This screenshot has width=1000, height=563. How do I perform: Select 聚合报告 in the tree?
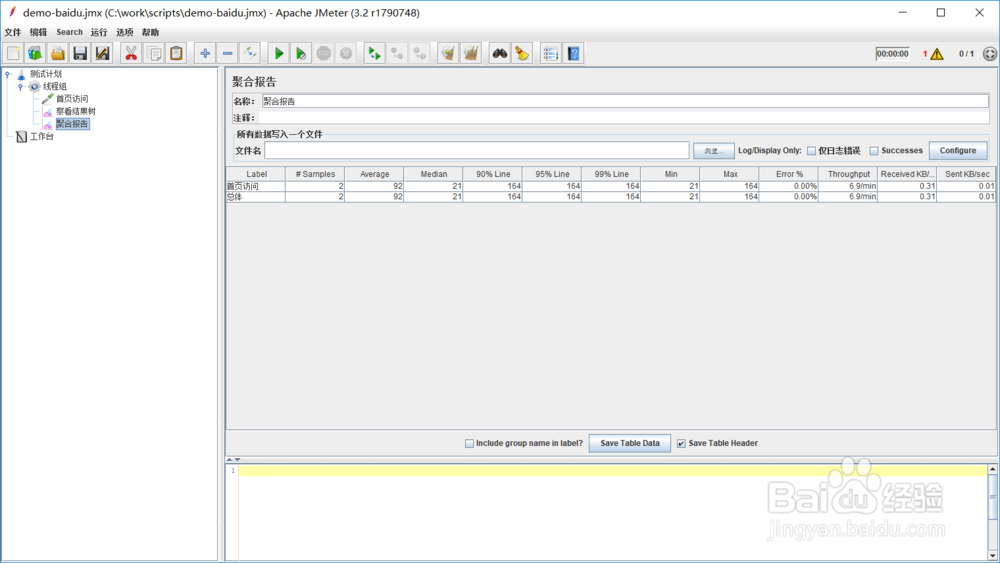(x=72, y=124)
